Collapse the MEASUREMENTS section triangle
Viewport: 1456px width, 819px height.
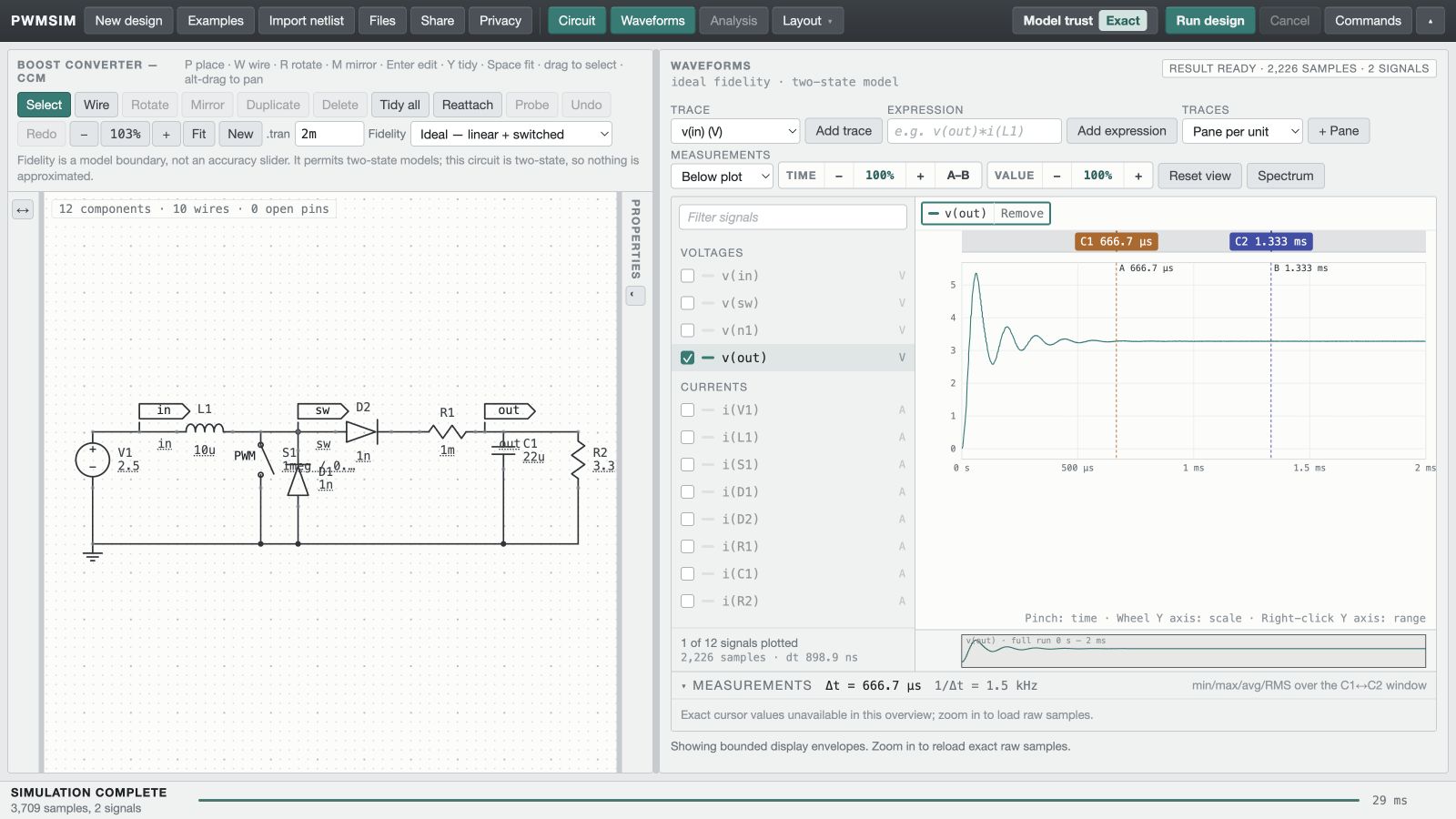(x=683, y=686)
